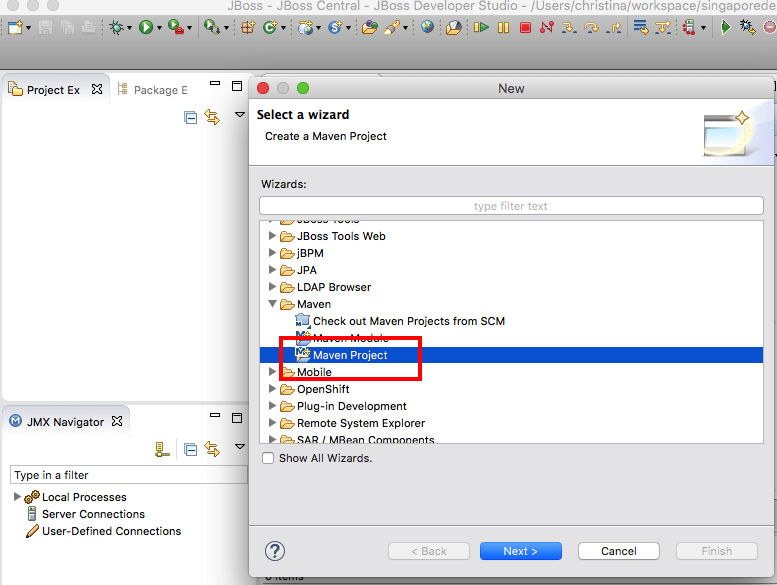
Task: Open the JMX Navigator view menu arrow
Action: [240, 447]
